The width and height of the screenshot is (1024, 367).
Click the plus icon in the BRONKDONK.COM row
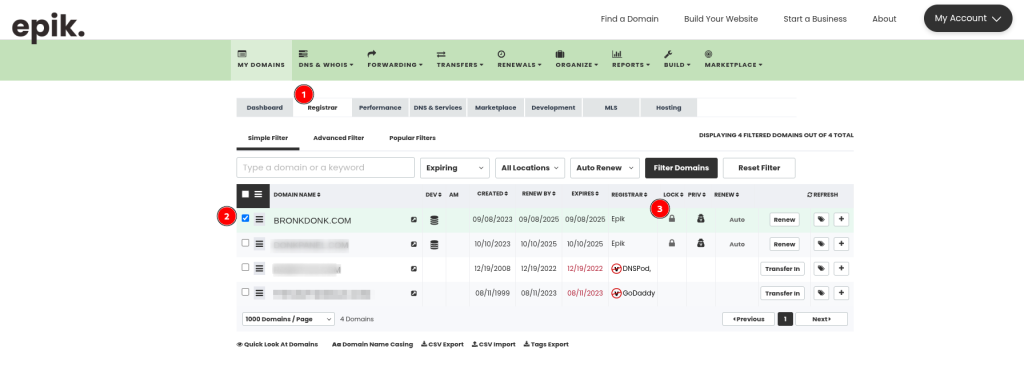[x=842, y=219]
